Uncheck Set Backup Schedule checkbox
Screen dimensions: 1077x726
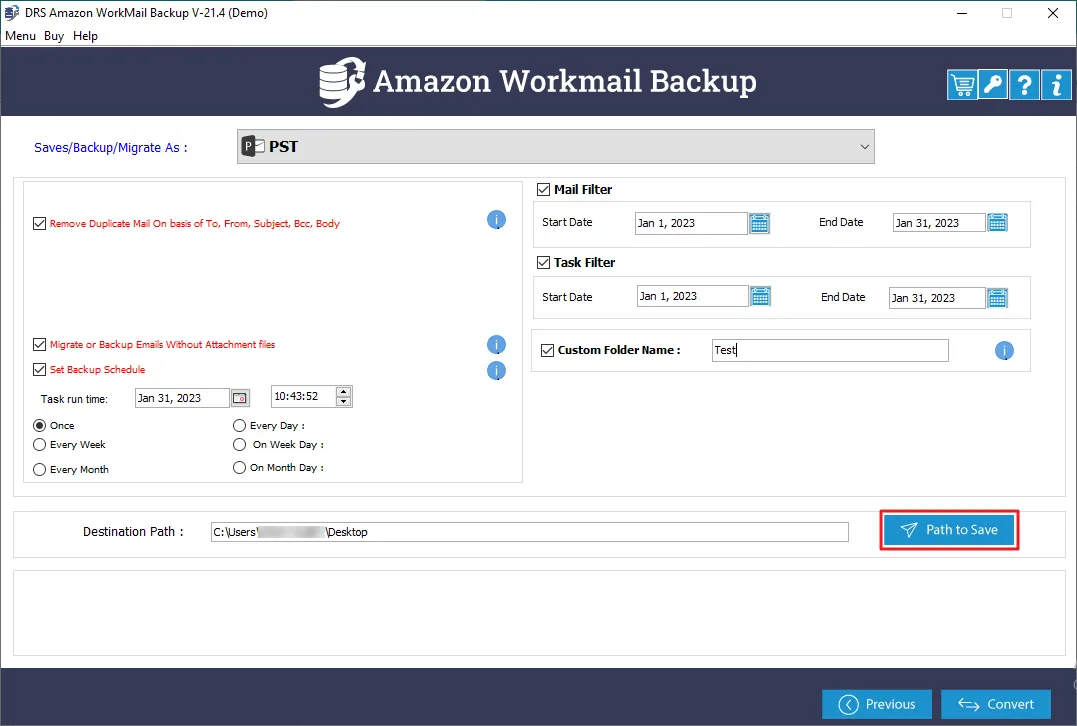39,370
